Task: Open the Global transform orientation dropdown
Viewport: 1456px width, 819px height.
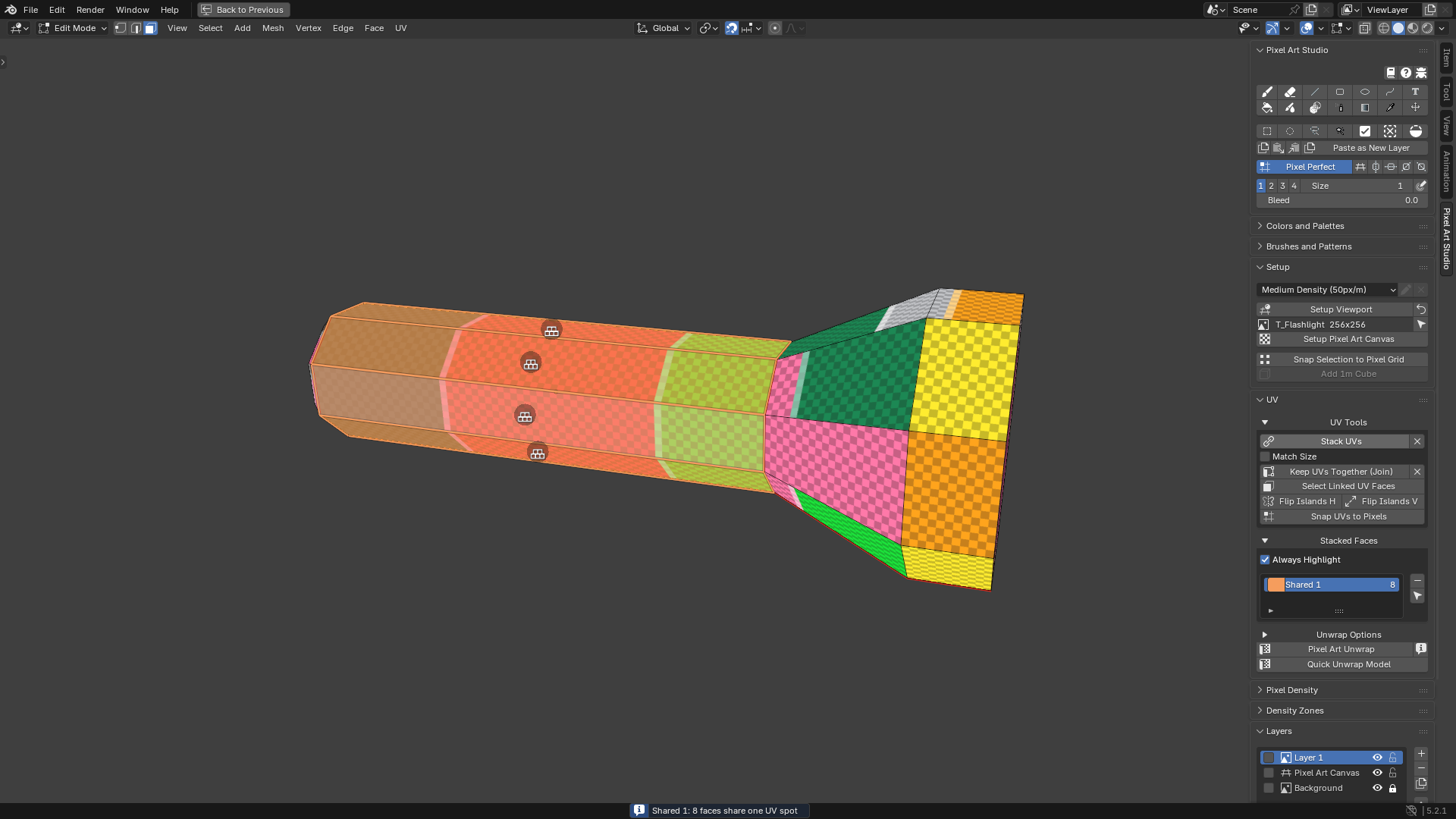Action: click(664, 28)
